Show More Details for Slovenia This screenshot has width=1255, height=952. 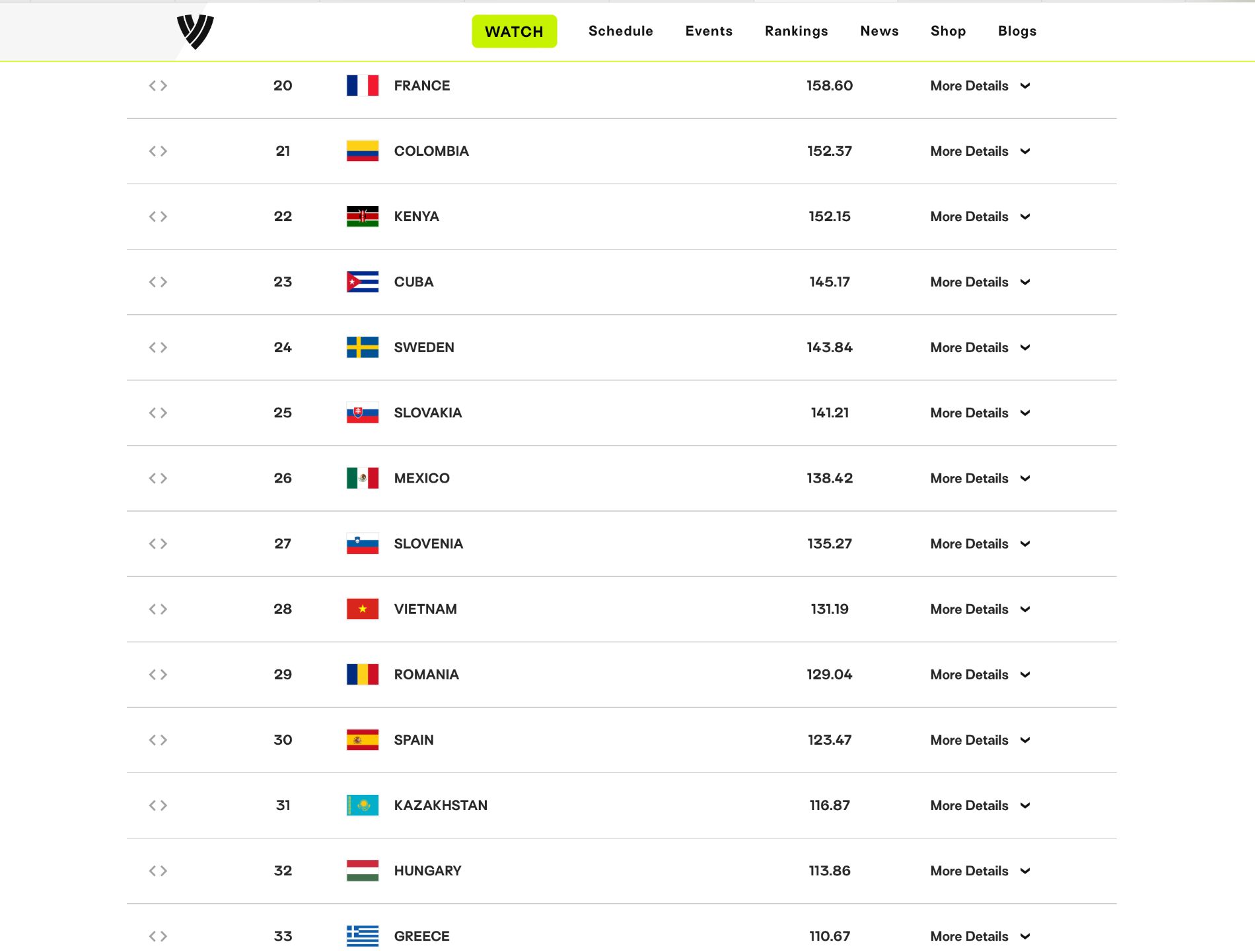(x=980, y=544)
